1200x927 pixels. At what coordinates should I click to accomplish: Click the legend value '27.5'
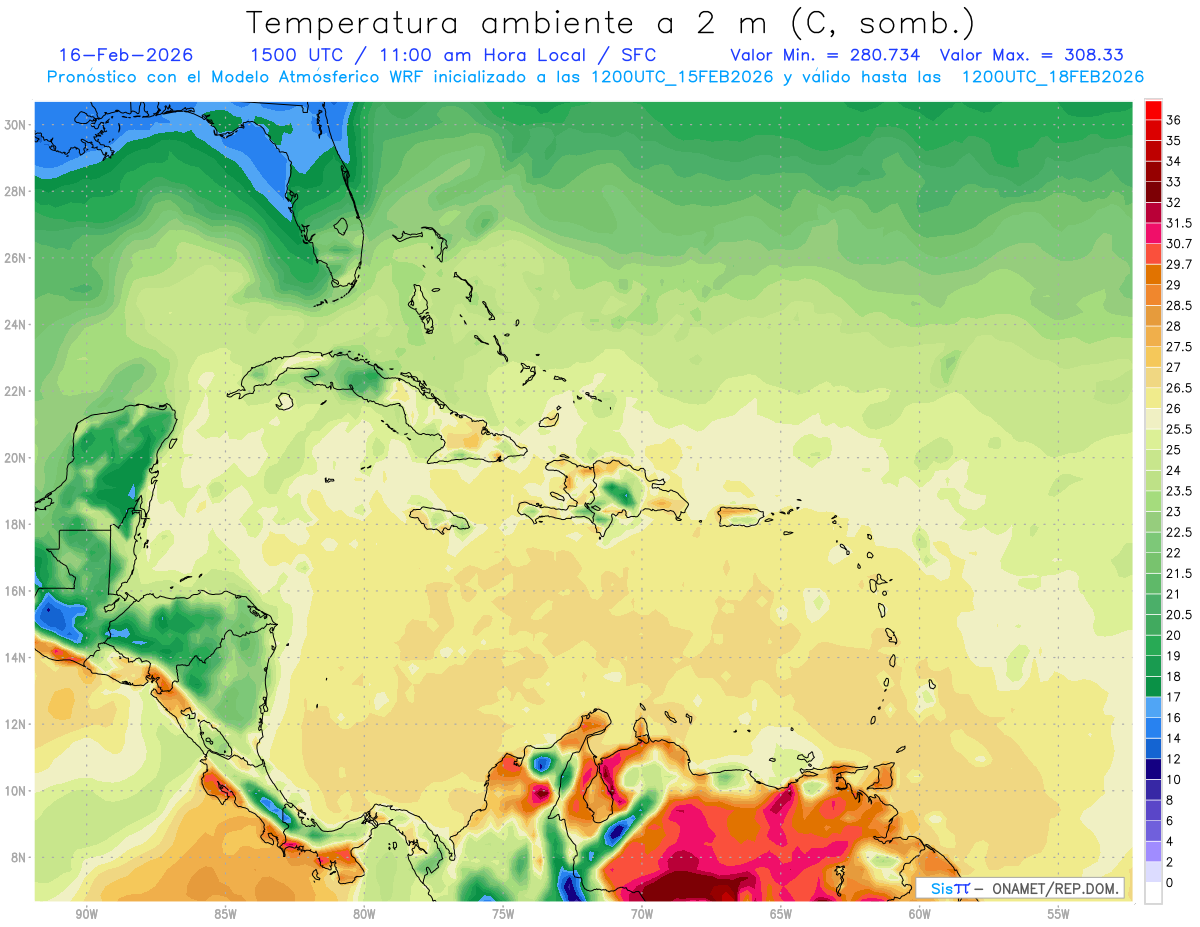click(x=1179, y=347)
